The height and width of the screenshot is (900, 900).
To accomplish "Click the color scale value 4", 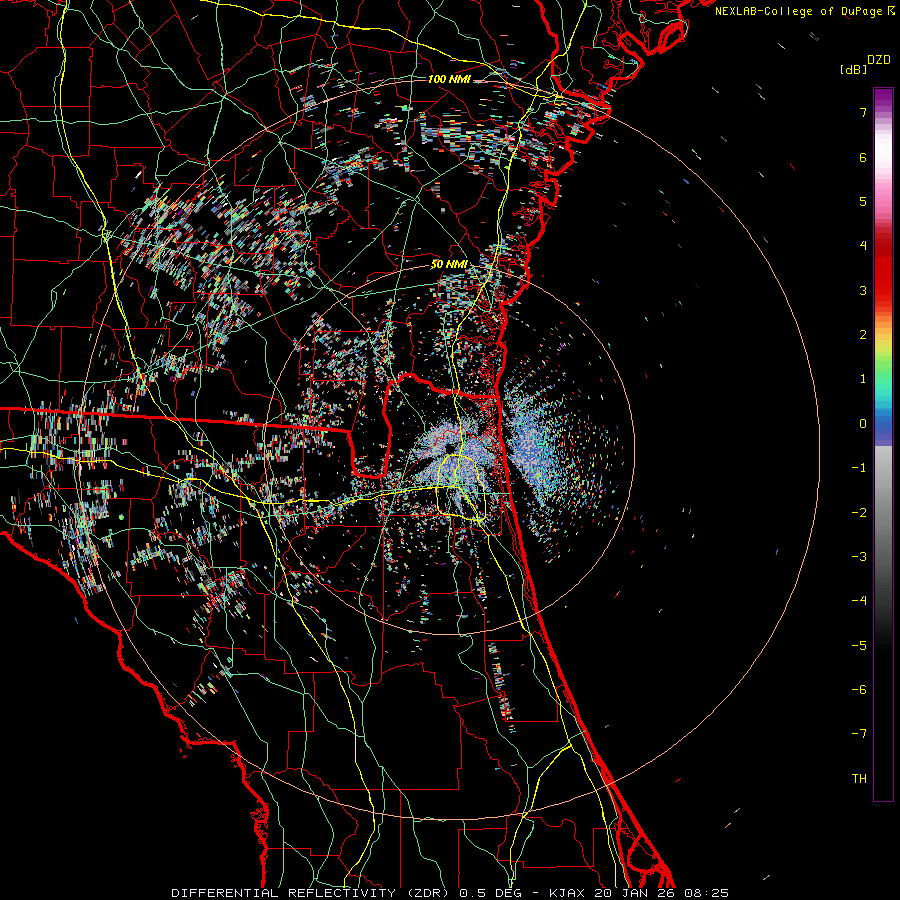I will (863, 246).
